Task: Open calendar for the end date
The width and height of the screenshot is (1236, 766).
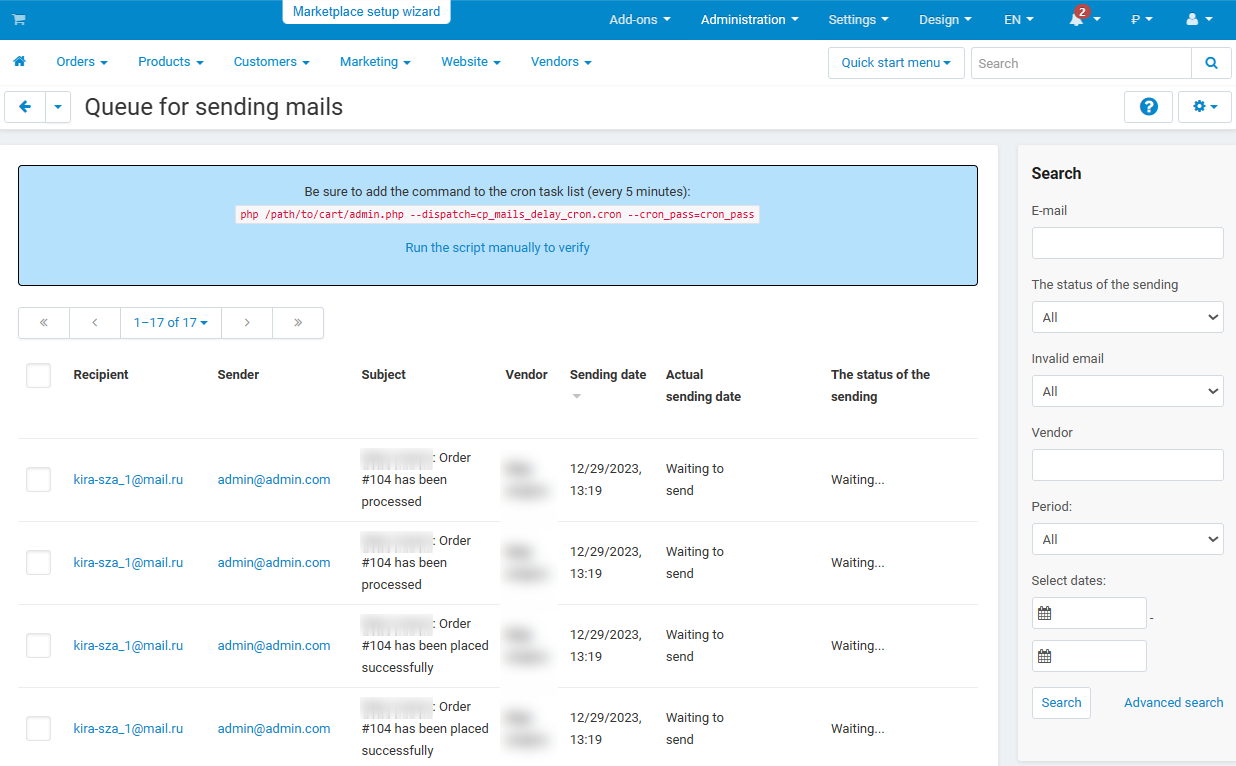Action: 1045,656
